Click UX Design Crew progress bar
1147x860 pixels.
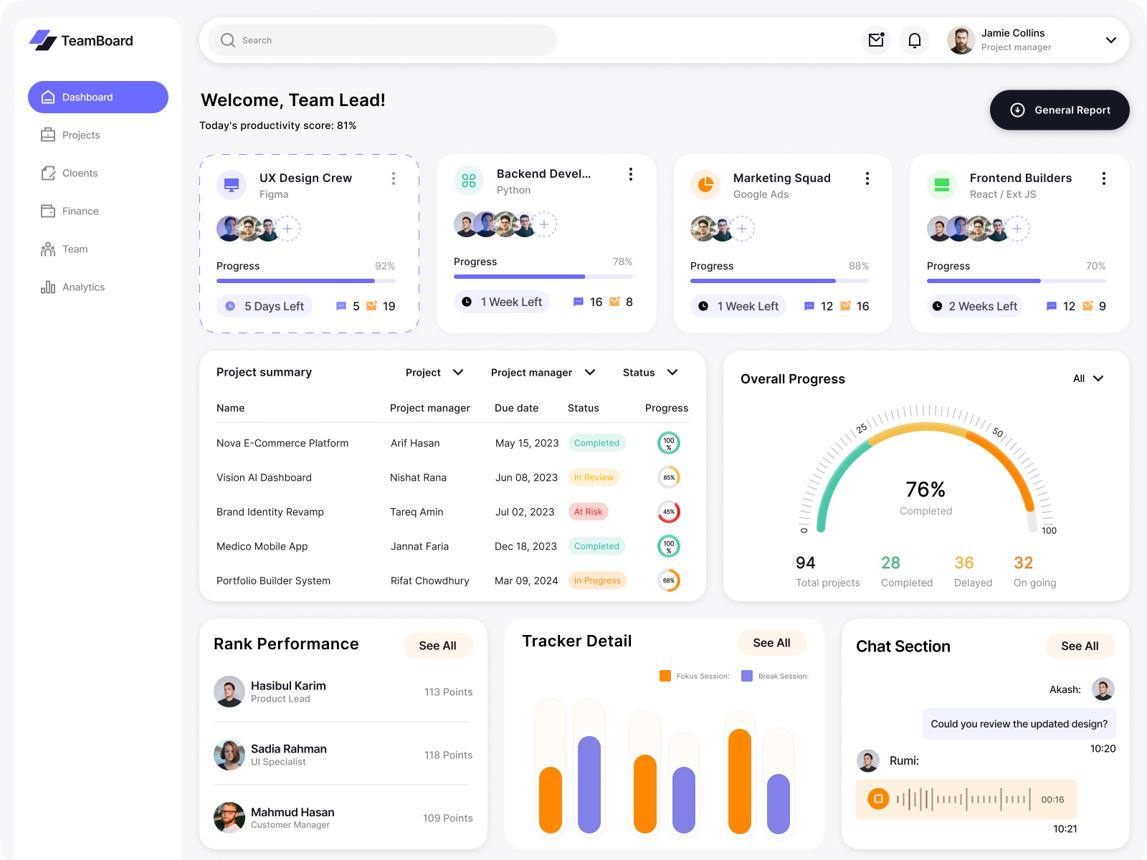305,281
